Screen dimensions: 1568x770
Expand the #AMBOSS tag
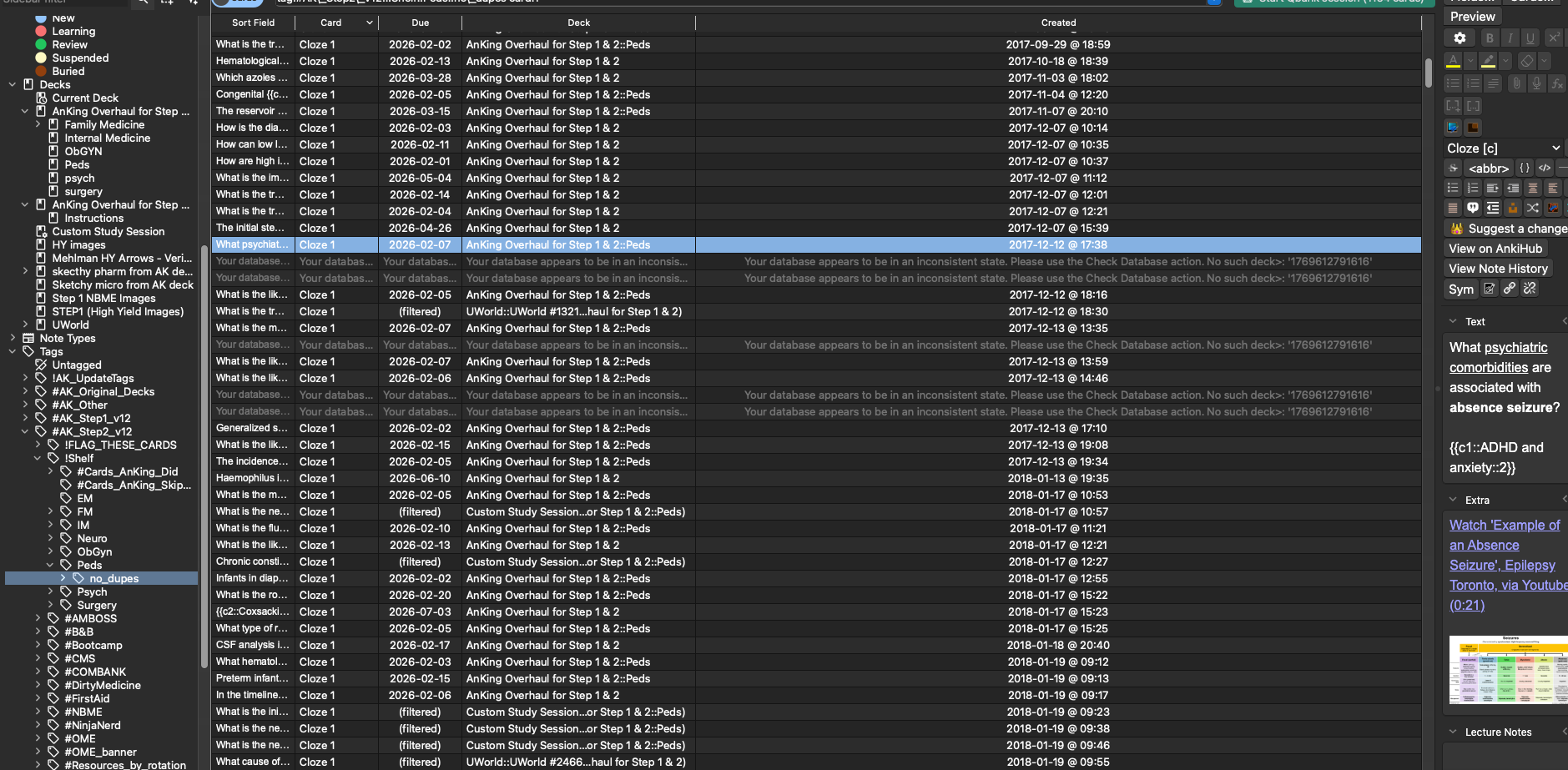pos(38,618)
